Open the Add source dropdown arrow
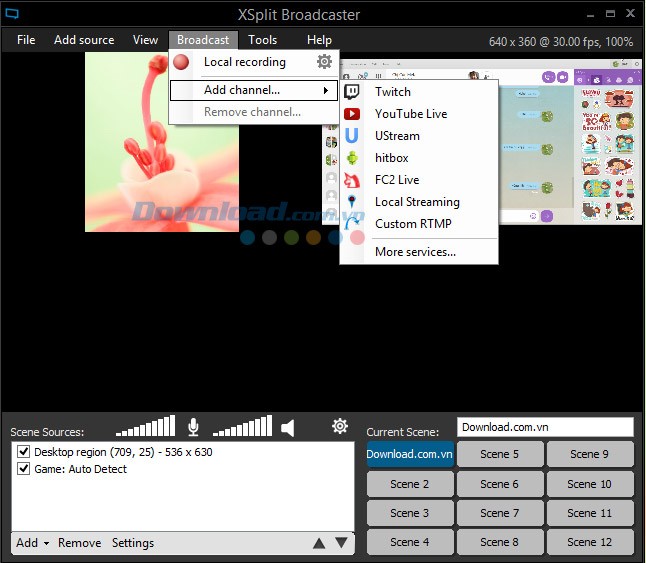This screenshot has height=563, width=646. (x=46, y=543)
